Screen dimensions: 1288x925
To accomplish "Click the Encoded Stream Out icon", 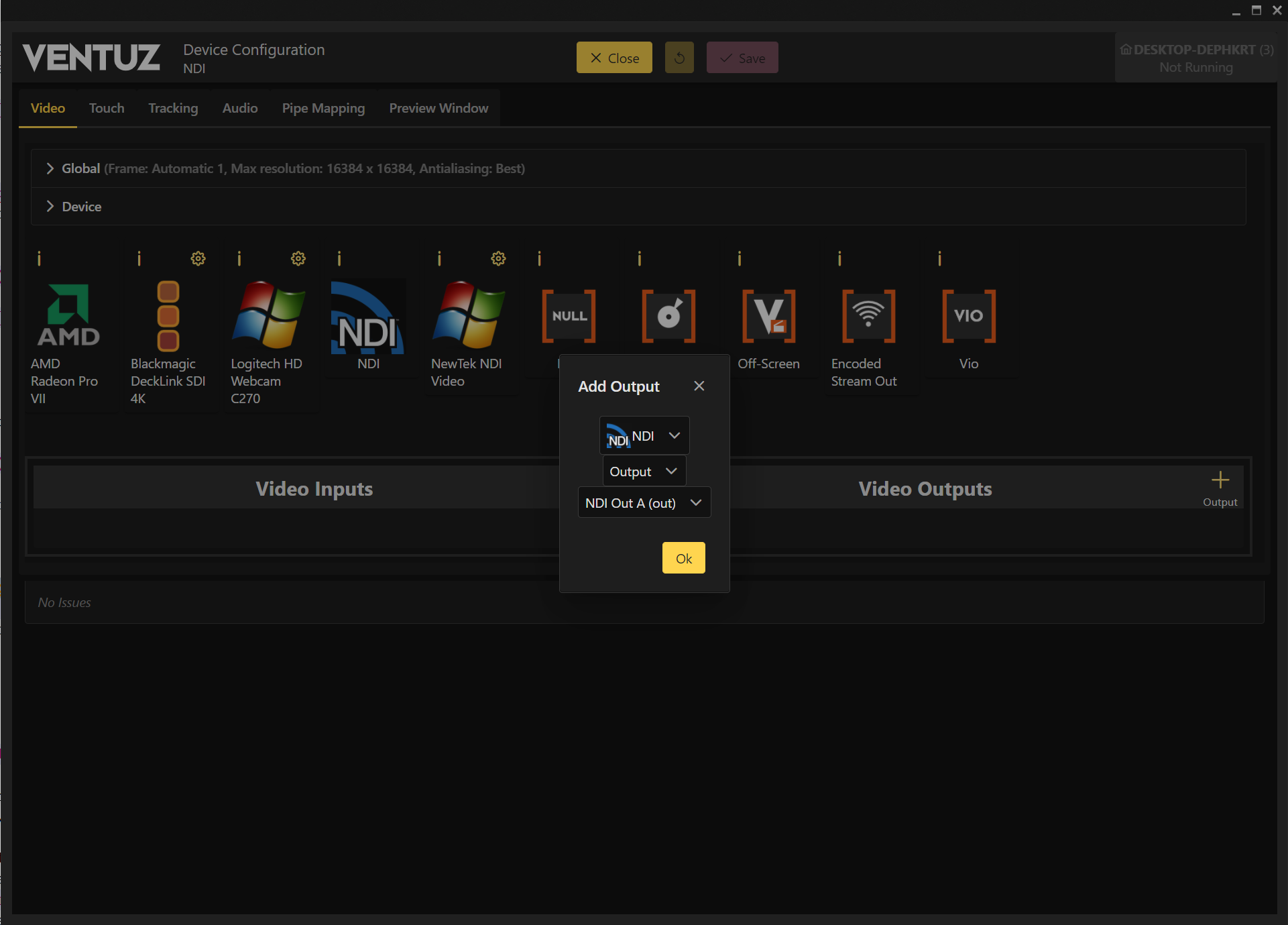I will pos(868,316).
